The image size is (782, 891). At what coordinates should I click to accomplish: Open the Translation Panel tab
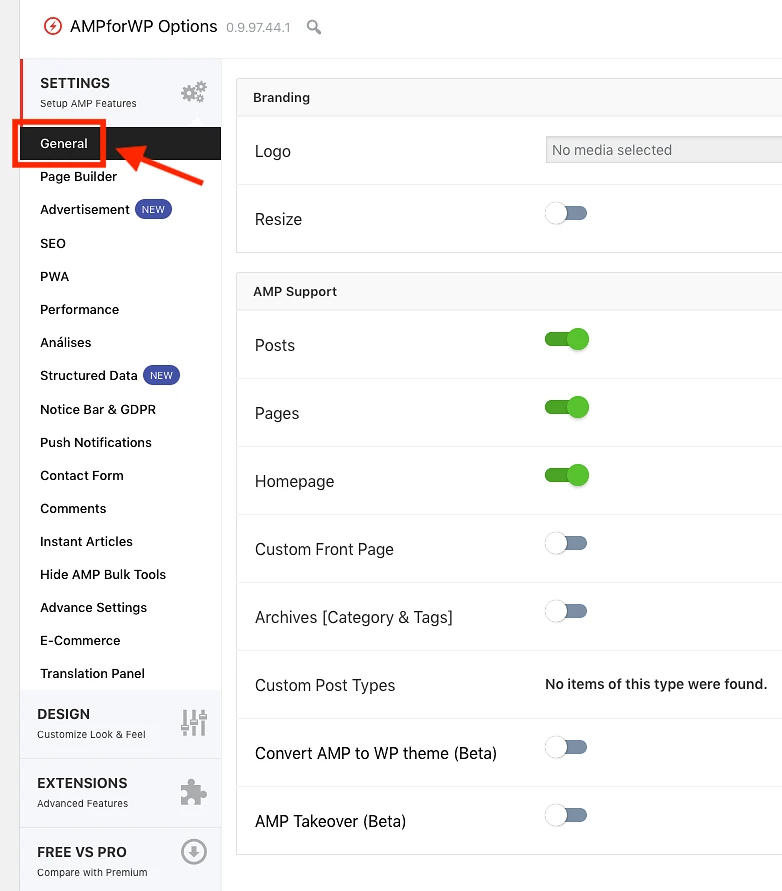pyautogui.click(x=92, y=673)
